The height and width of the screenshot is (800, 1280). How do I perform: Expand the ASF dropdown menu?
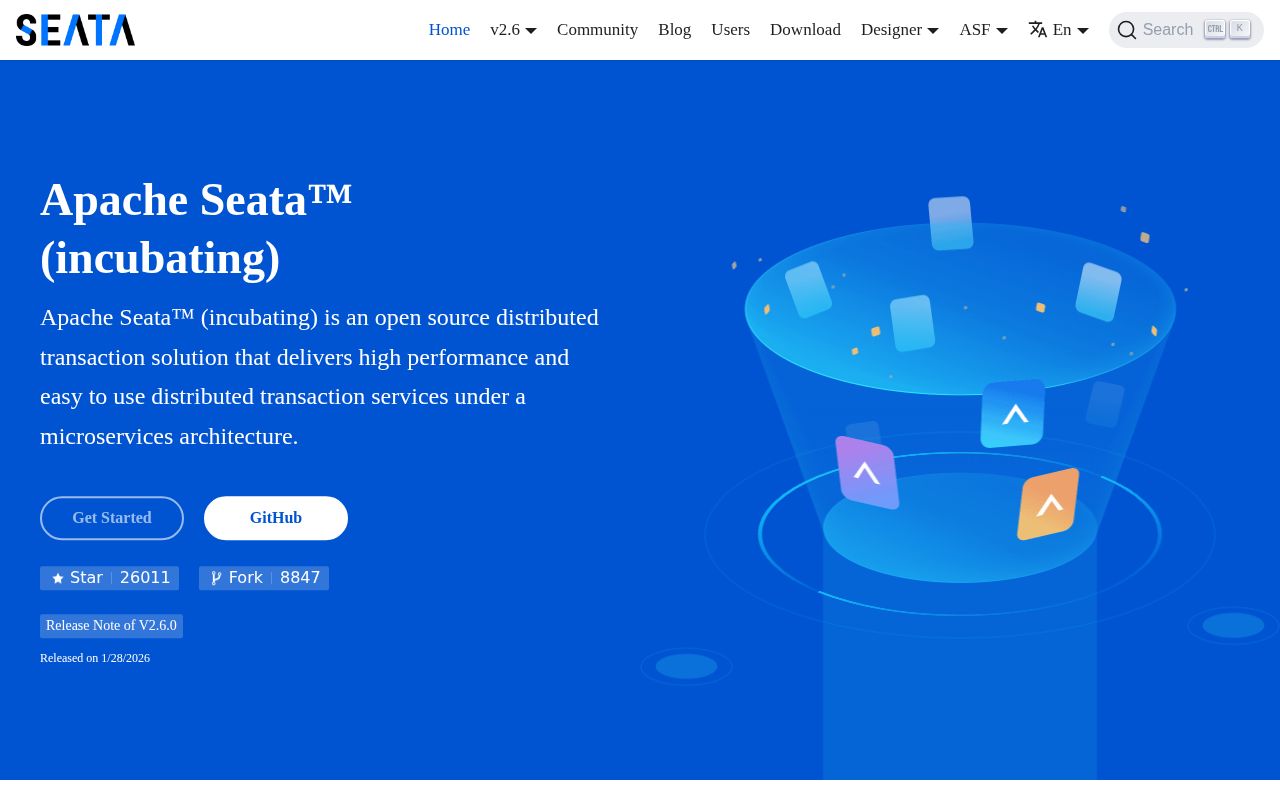point(983,30)
